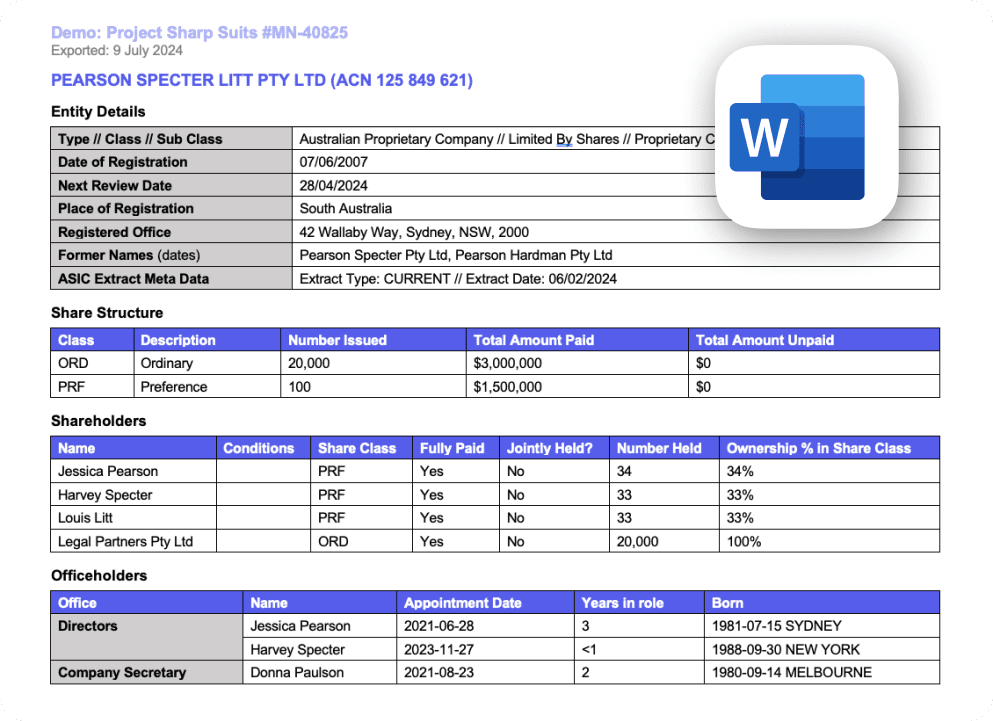Viewport: 993px width, 721px height.
Task: Click the Demo: Project Sharp Suits #MN-40825 heading
Action: pos(198,33)
